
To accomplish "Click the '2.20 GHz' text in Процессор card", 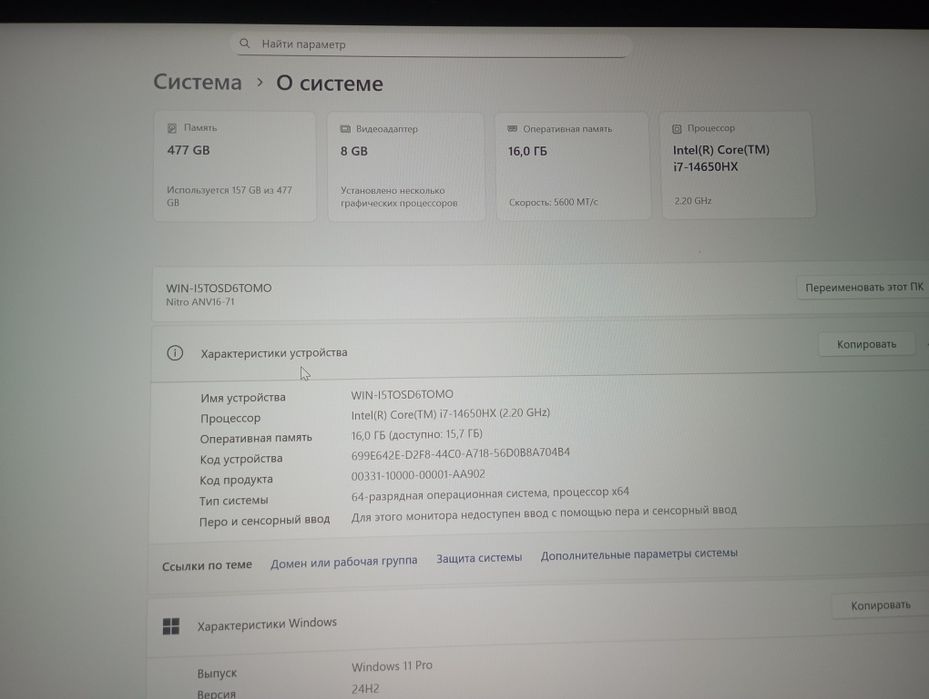I will pos(693,201).
